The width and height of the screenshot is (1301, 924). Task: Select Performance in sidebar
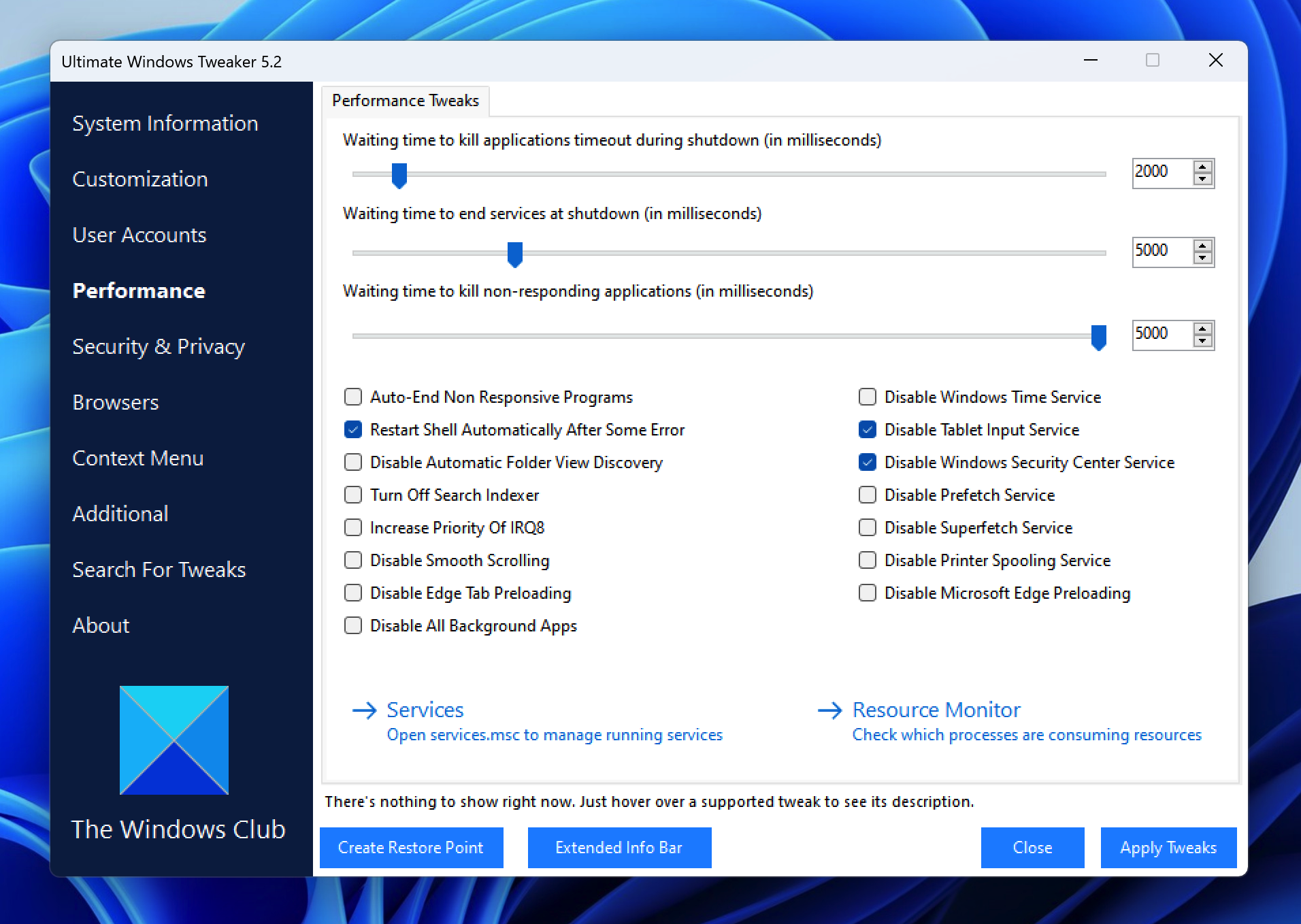tap(139, 291)
